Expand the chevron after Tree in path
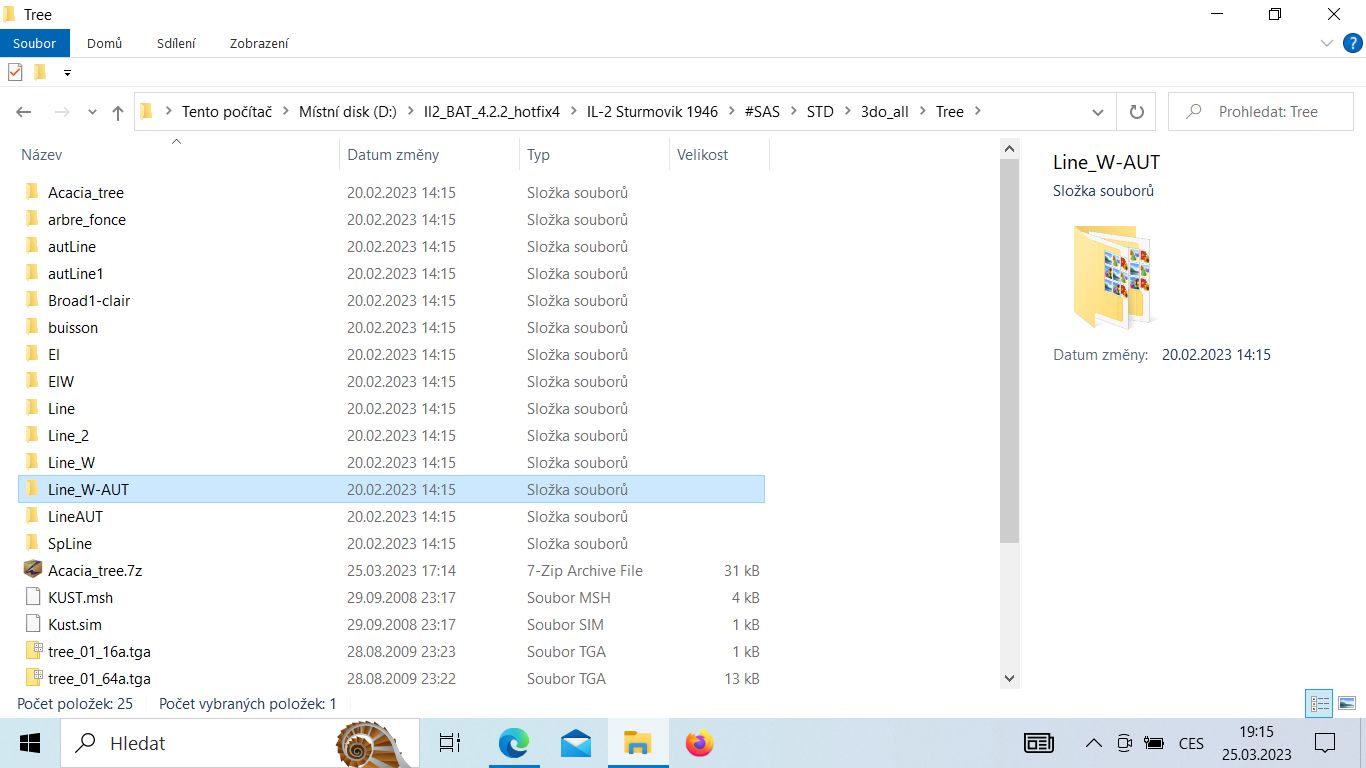 point(977,112)
